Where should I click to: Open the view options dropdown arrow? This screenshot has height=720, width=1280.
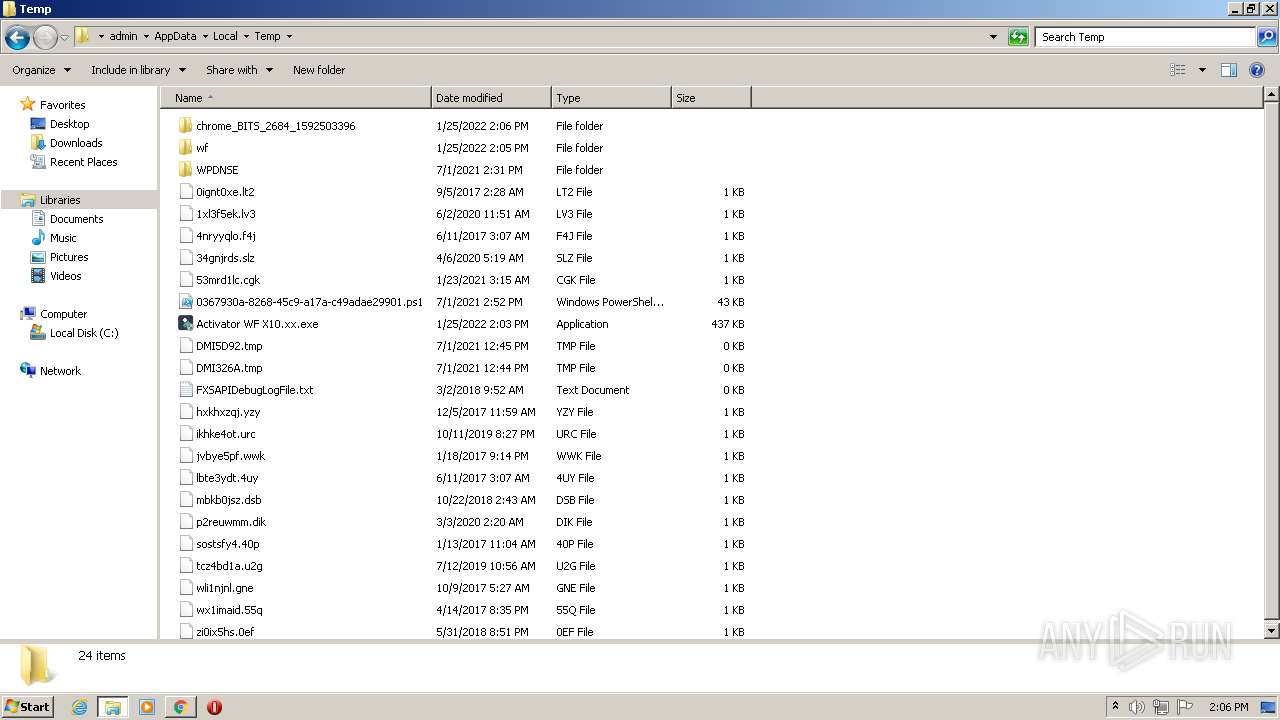pyautogui.click(x=1202, y=70)
